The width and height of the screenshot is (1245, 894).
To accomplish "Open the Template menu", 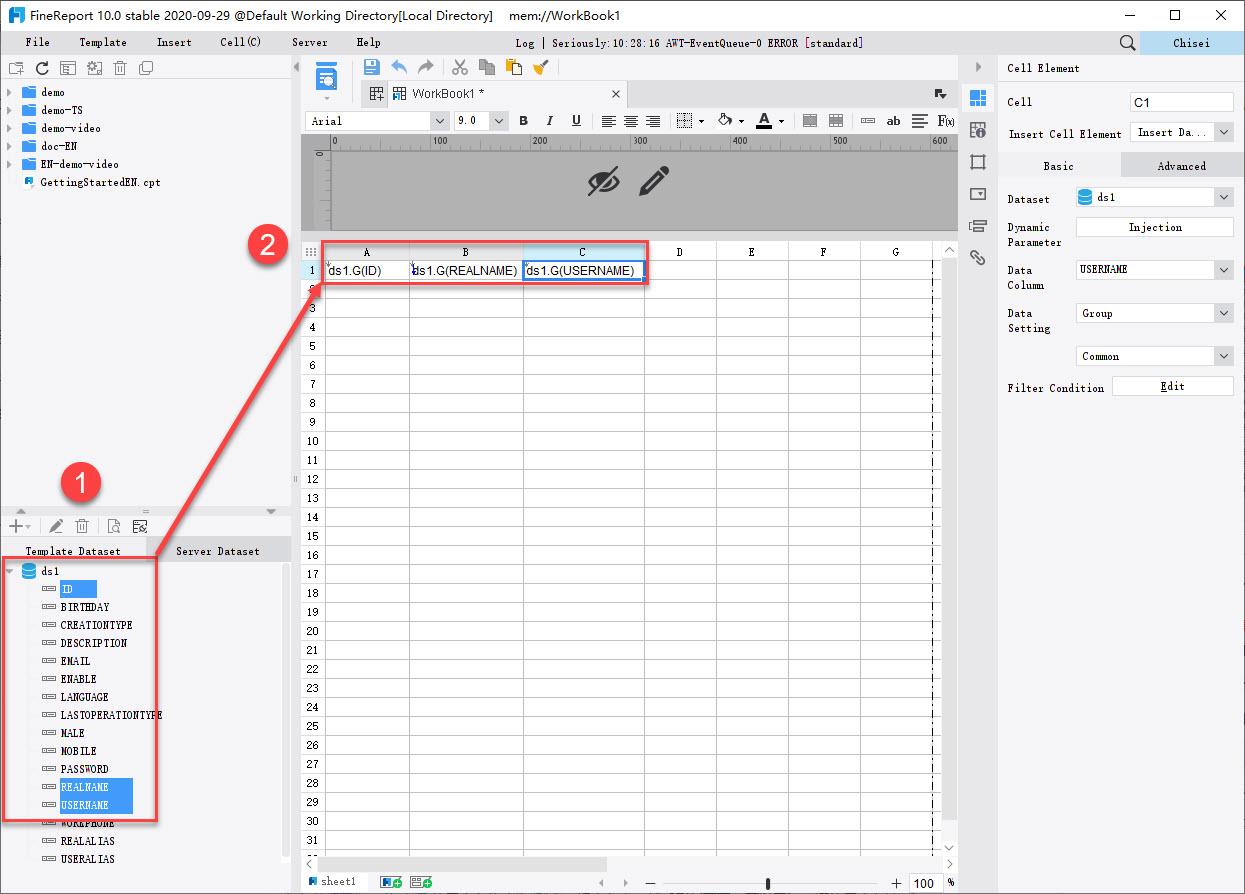I will tap(103, 42).
